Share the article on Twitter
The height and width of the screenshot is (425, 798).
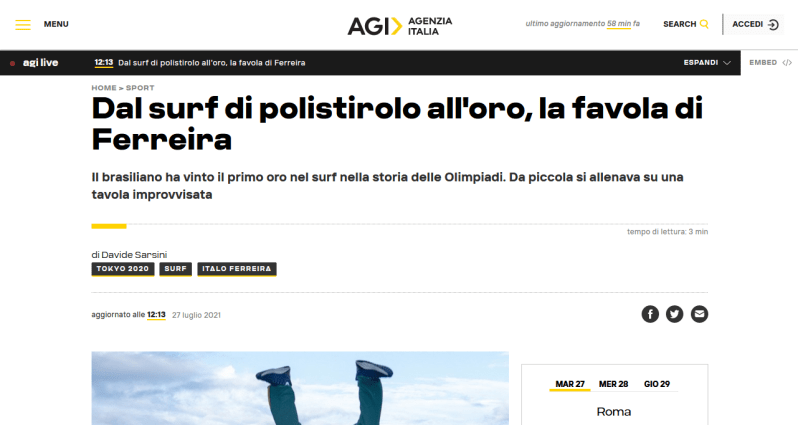tap(675, 314)
